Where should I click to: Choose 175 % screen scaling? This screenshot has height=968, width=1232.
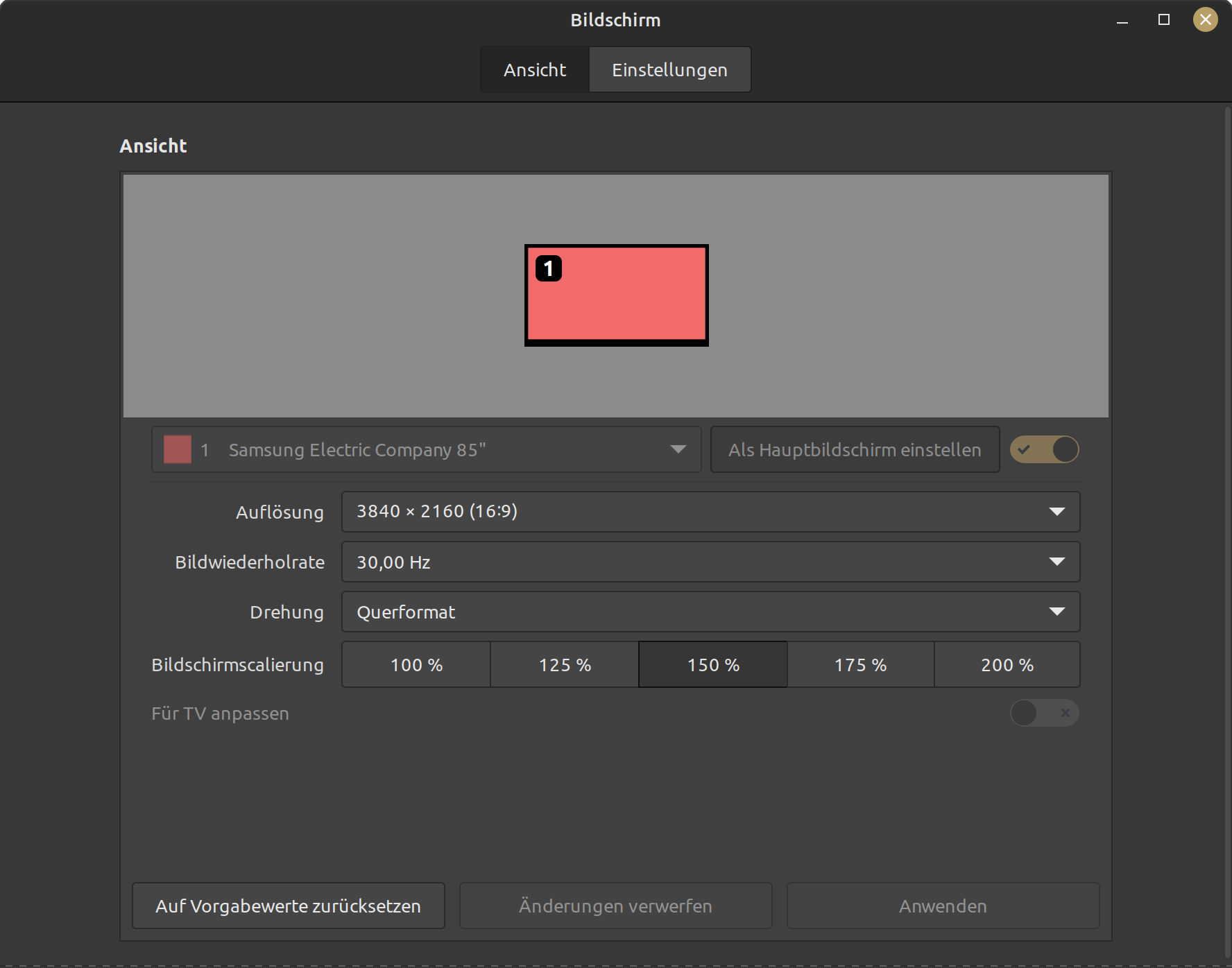861,664
